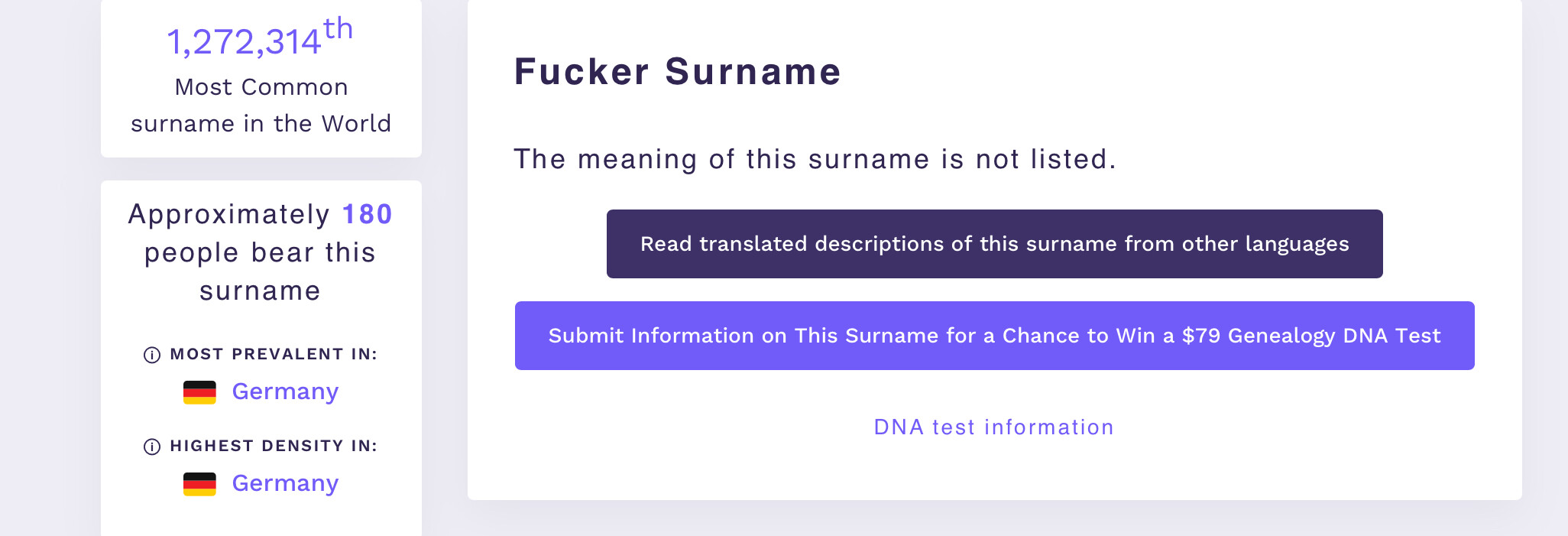Click the Germany flag under Highest Density In
1568x536 pixels.
199,484
